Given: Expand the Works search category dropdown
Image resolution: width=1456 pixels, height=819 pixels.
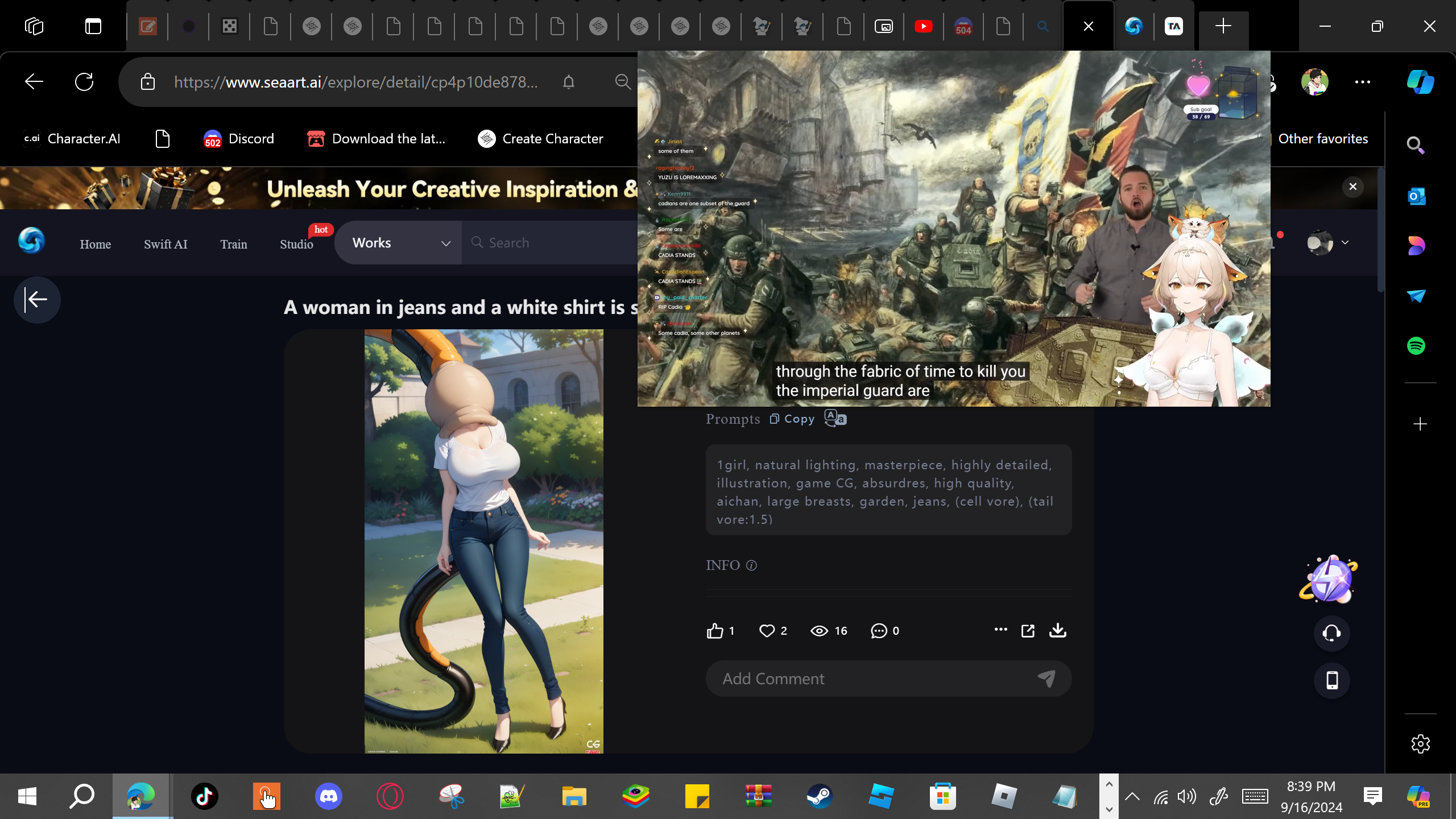Looking at the screenshot, I should [x=398, y=243].
